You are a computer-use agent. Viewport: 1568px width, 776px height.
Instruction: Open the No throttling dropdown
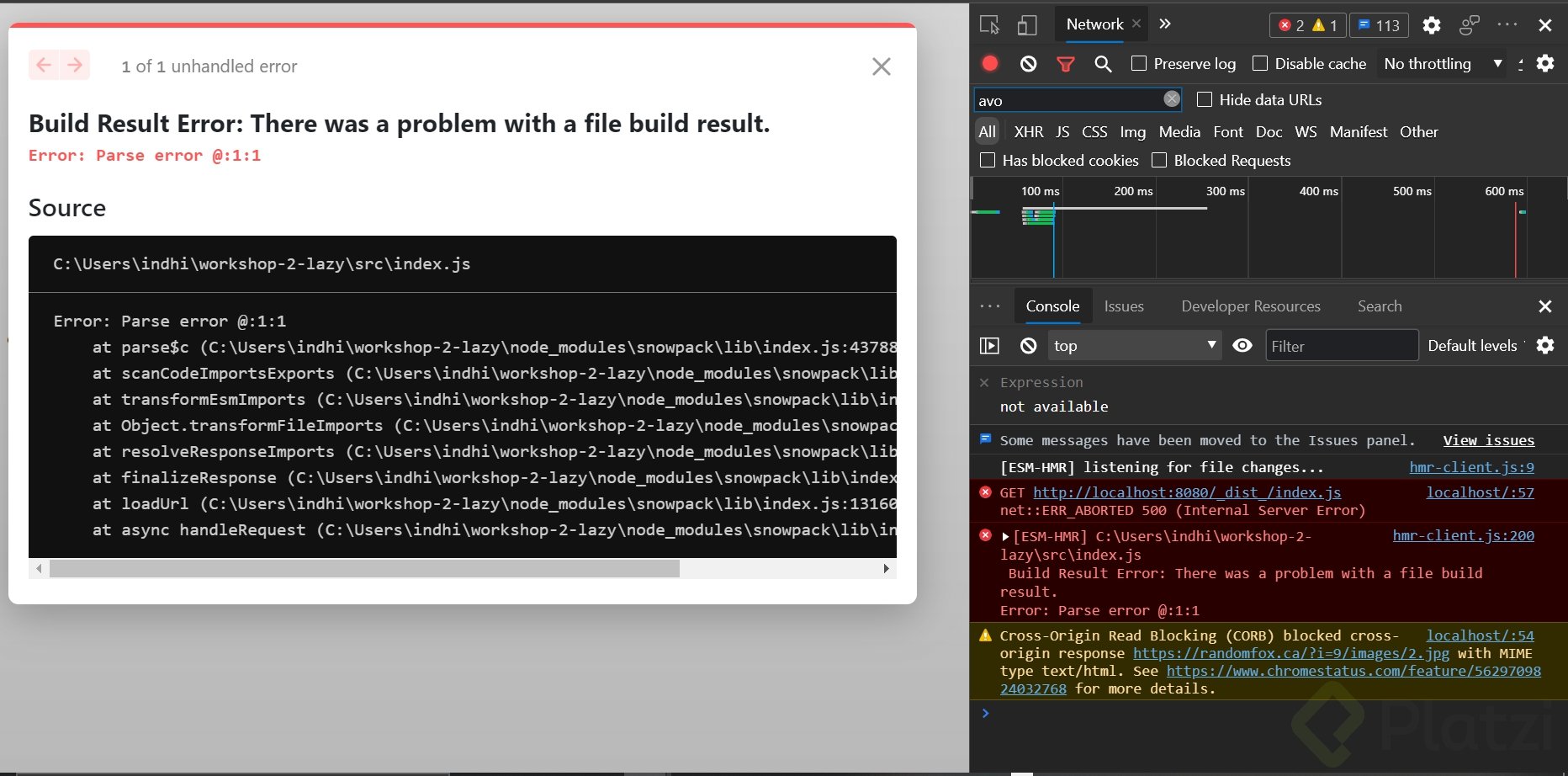[1442, 63]
